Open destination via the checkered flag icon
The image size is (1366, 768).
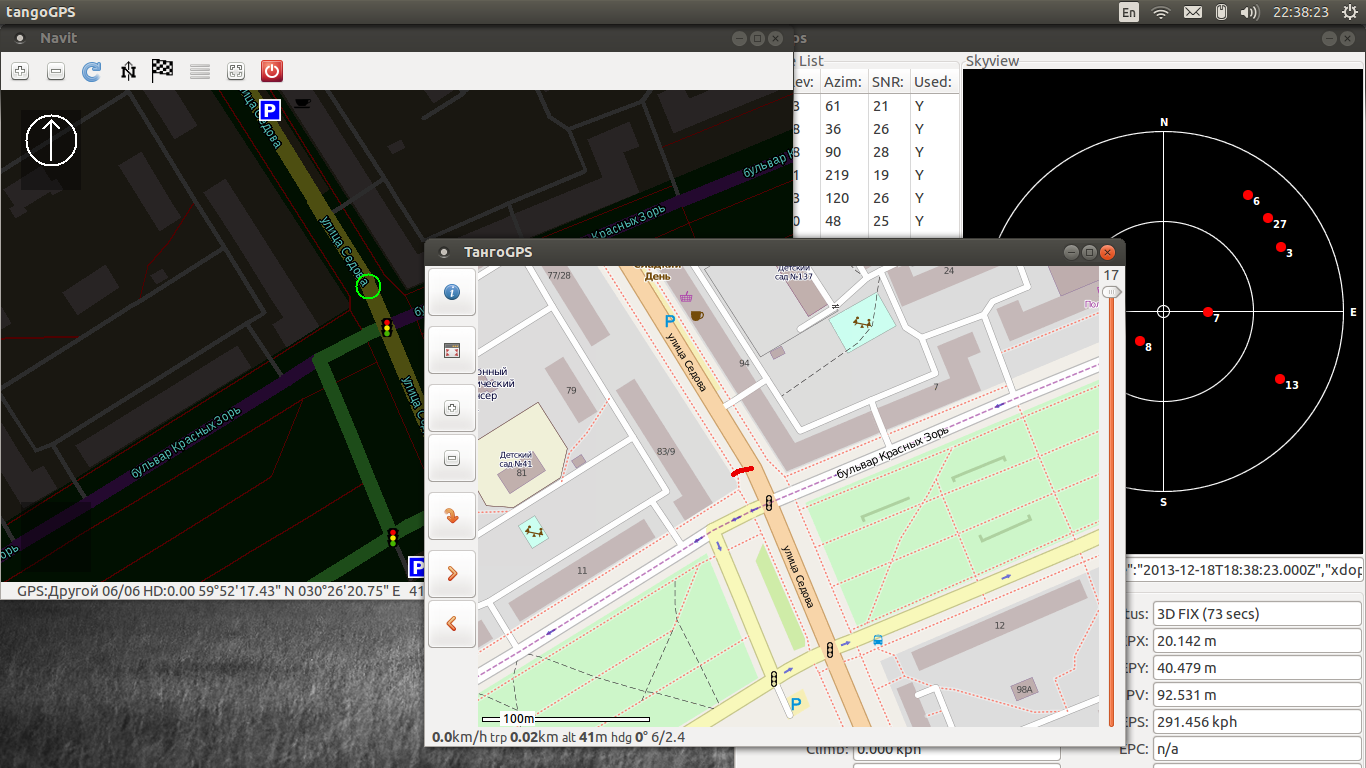coord(163,71)
